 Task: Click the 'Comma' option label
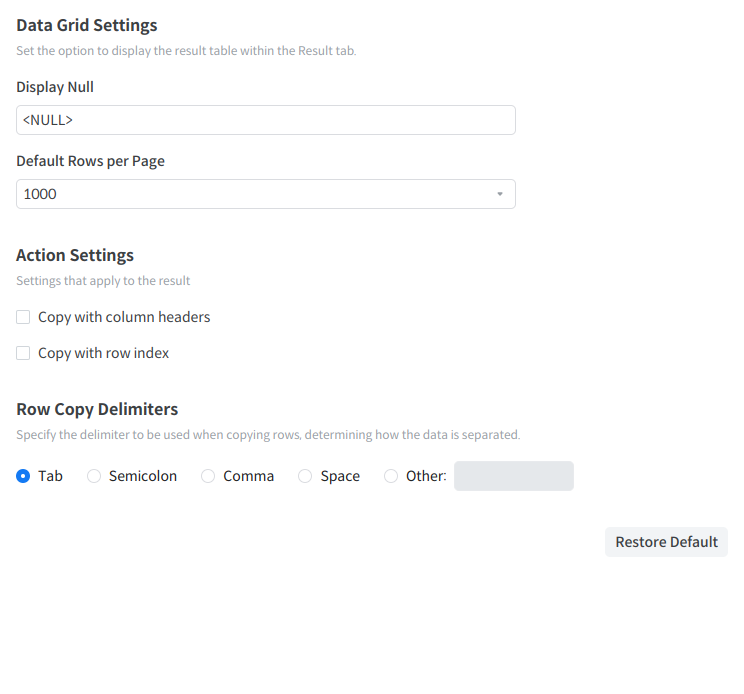click(x=249, y=476)
